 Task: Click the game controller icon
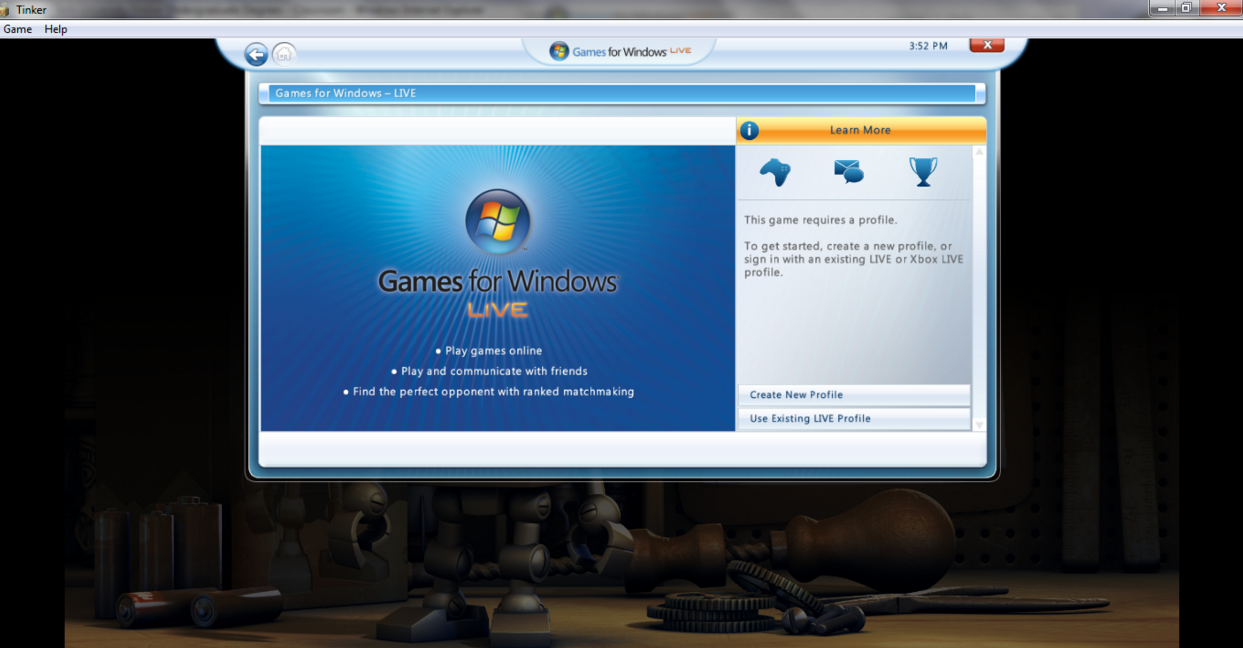(x=775, y=172)
